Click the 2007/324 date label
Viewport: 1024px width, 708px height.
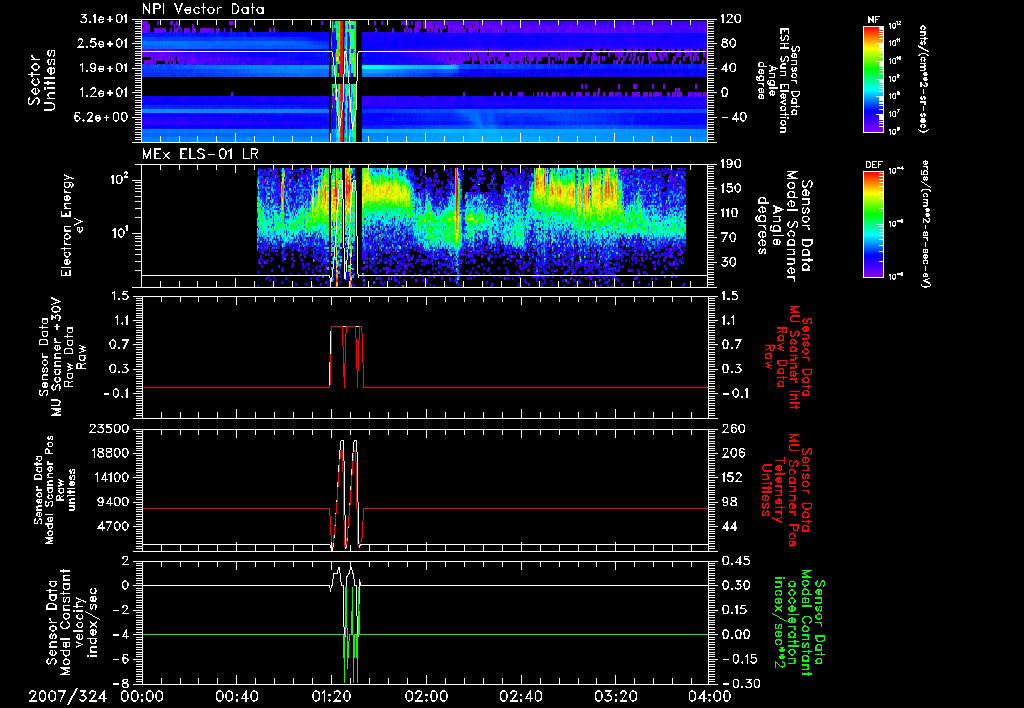click(x=67, y=696)
